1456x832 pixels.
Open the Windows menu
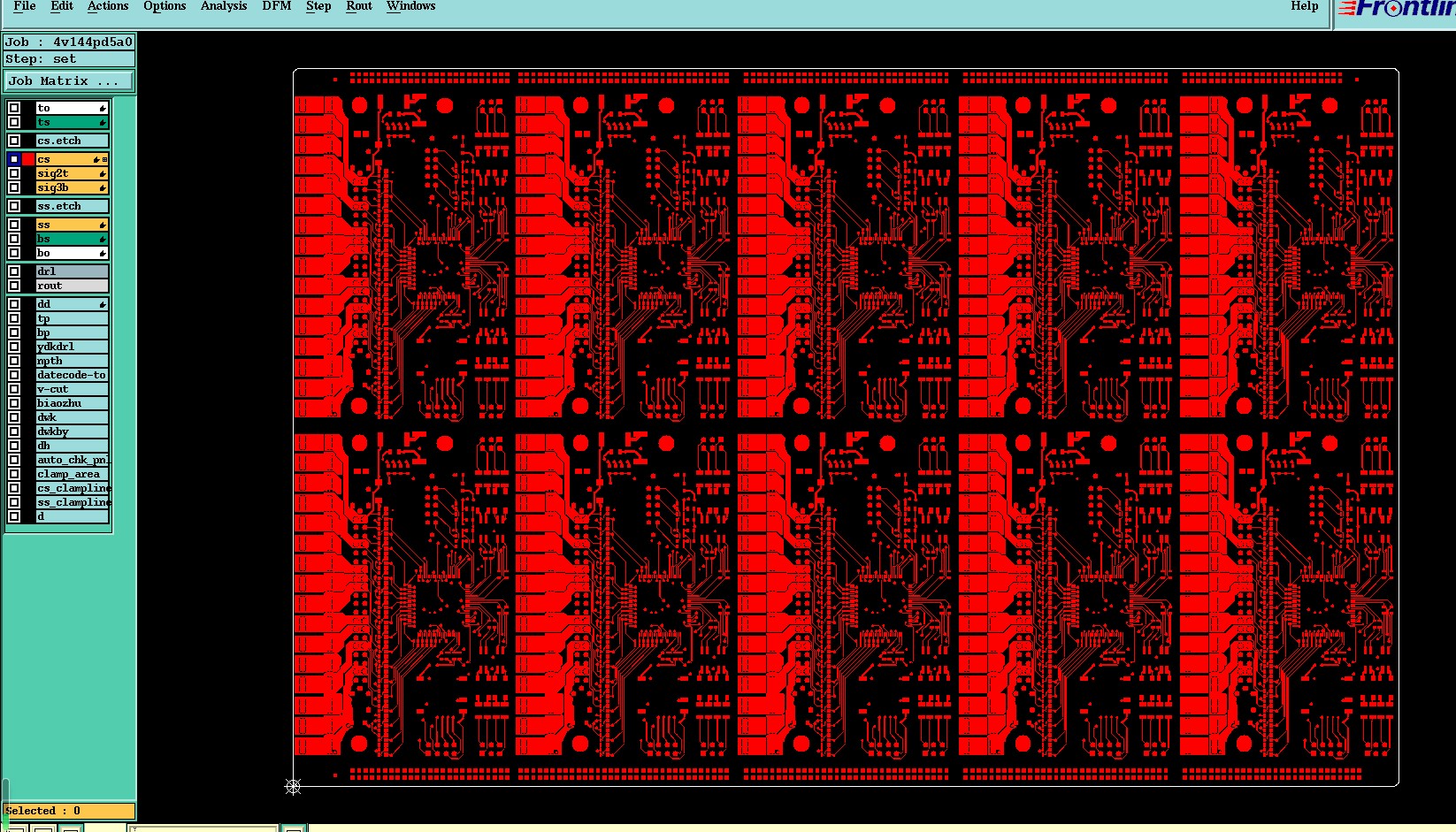coord(411,6)
